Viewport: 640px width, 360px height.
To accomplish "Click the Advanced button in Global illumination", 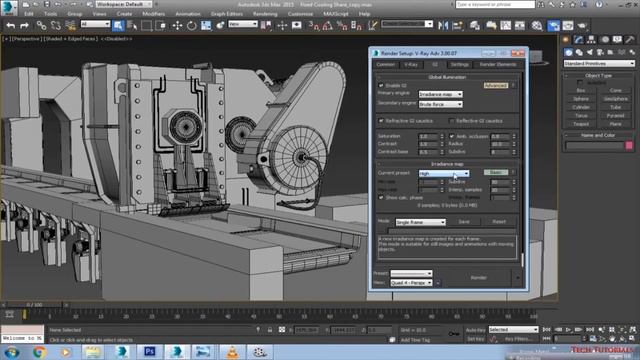I will coord(496,85).
